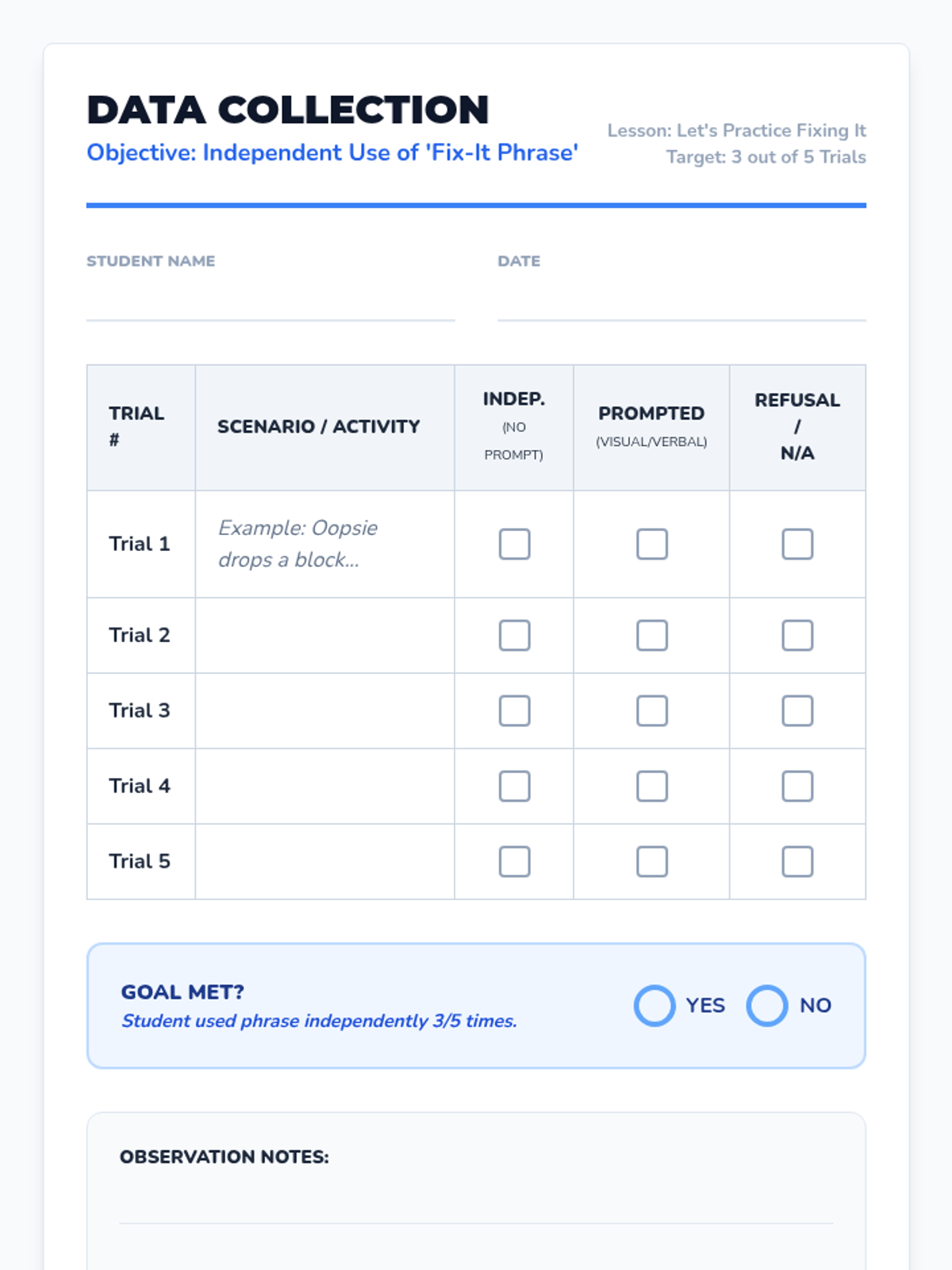This screenshot has height=1270, width=952.
Task: Click the empty Trial 3 scenario cell
Action: point(324,711)
